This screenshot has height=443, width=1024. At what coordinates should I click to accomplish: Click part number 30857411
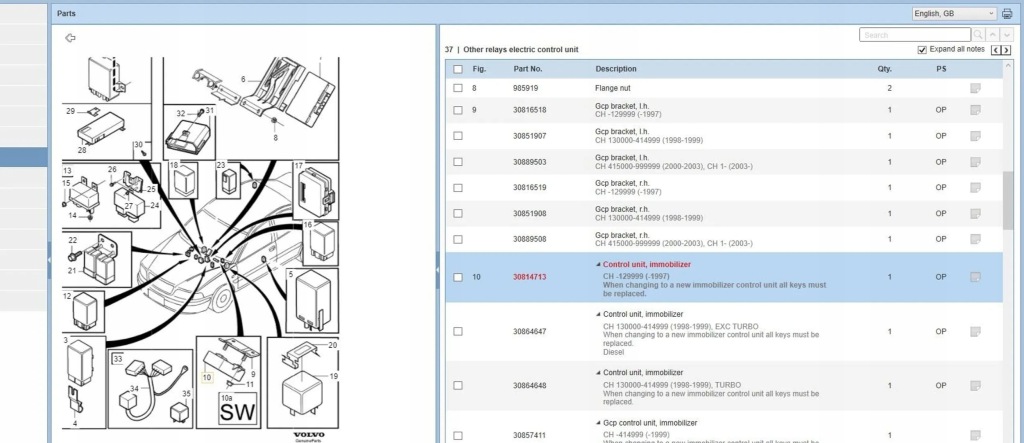(x=530, y=435)
